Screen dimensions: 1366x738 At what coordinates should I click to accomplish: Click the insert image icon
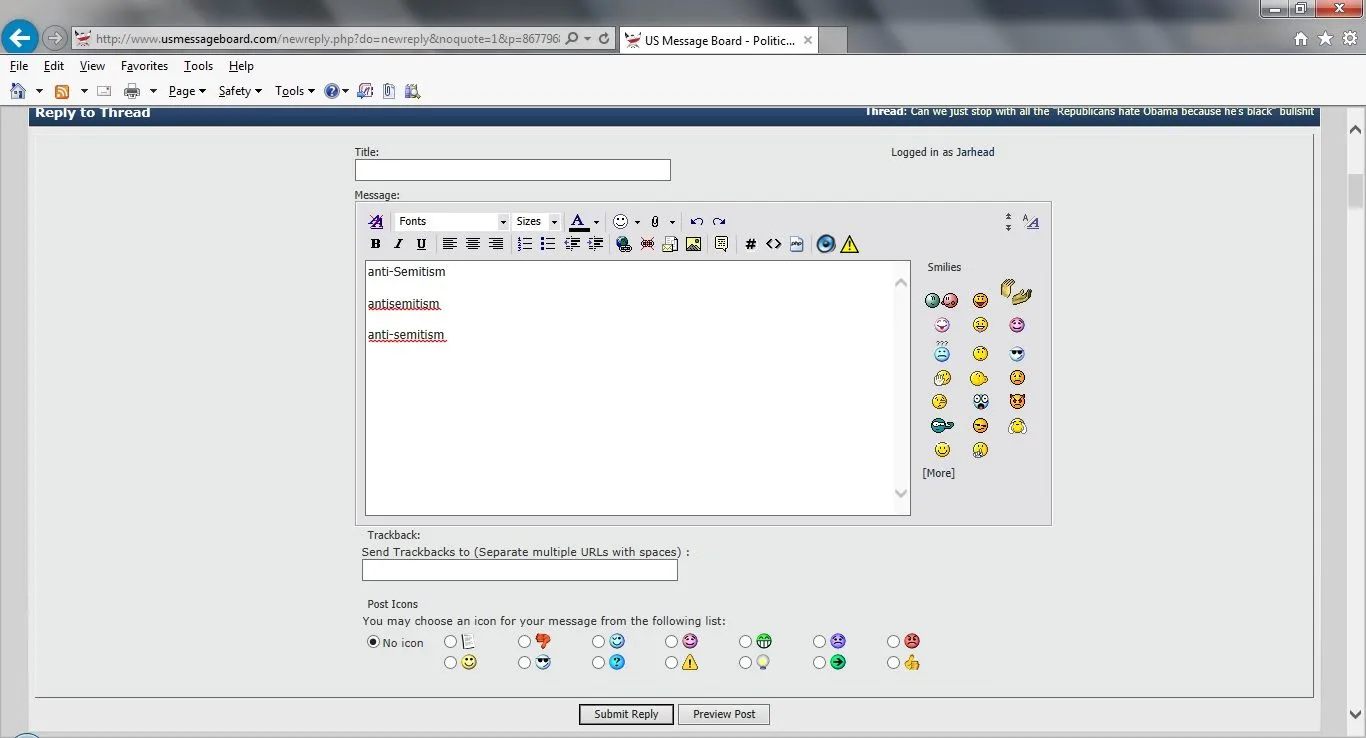[x=693, y=244]
